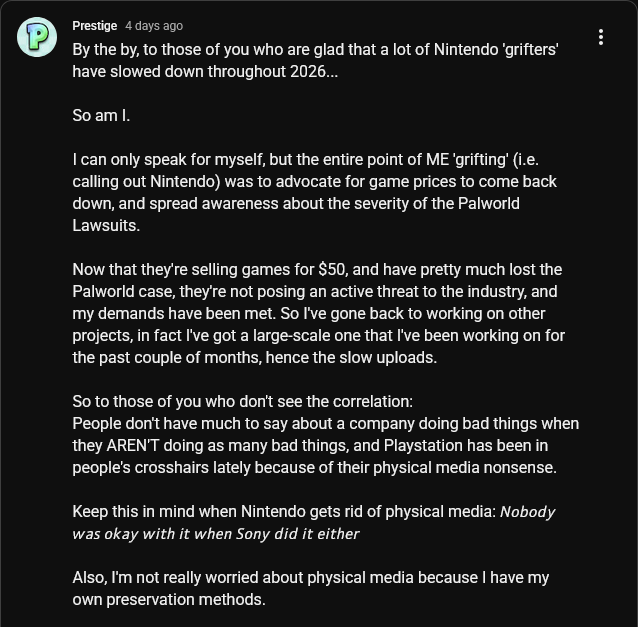This screenshot has width=638, height=627.
Task: Click the Prestige channel avatar with letter P
Action: [37, 37]
